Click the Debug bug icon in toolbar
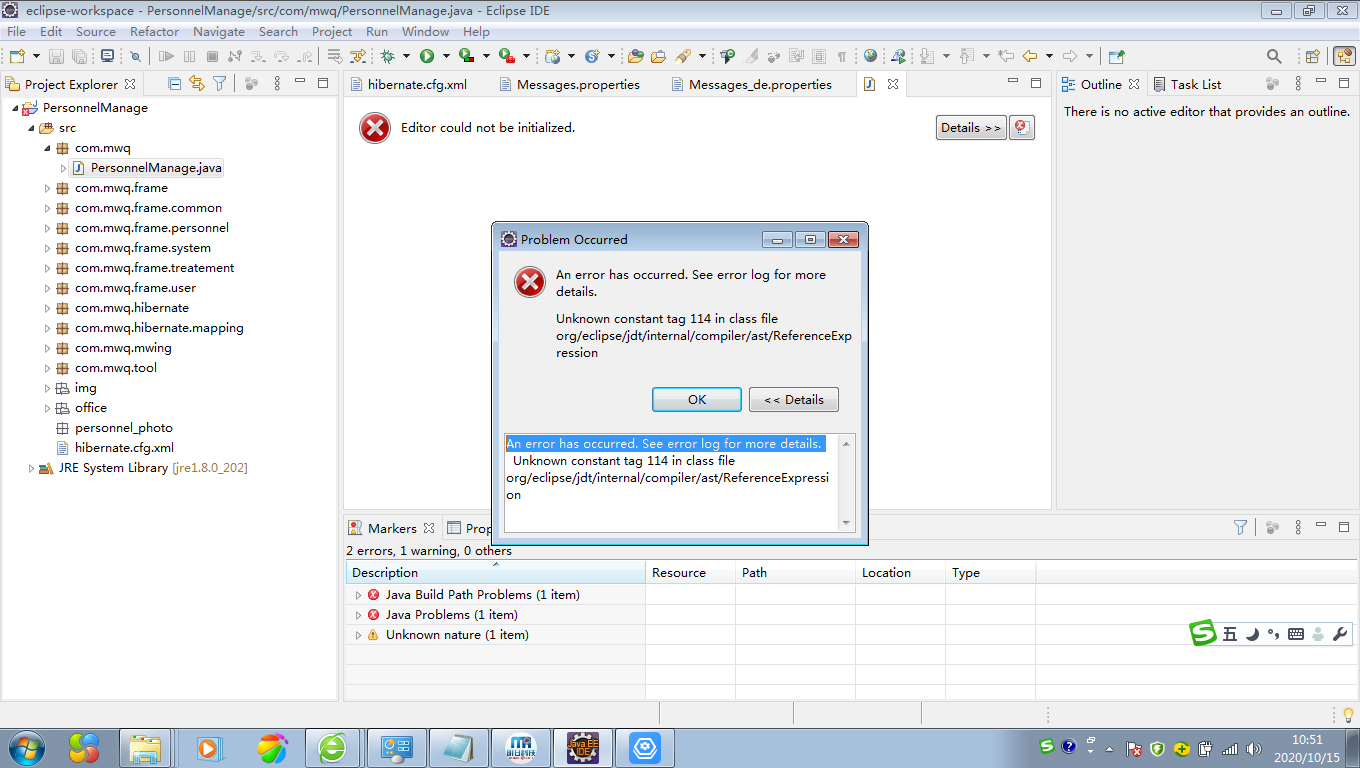 click(387, 57)
